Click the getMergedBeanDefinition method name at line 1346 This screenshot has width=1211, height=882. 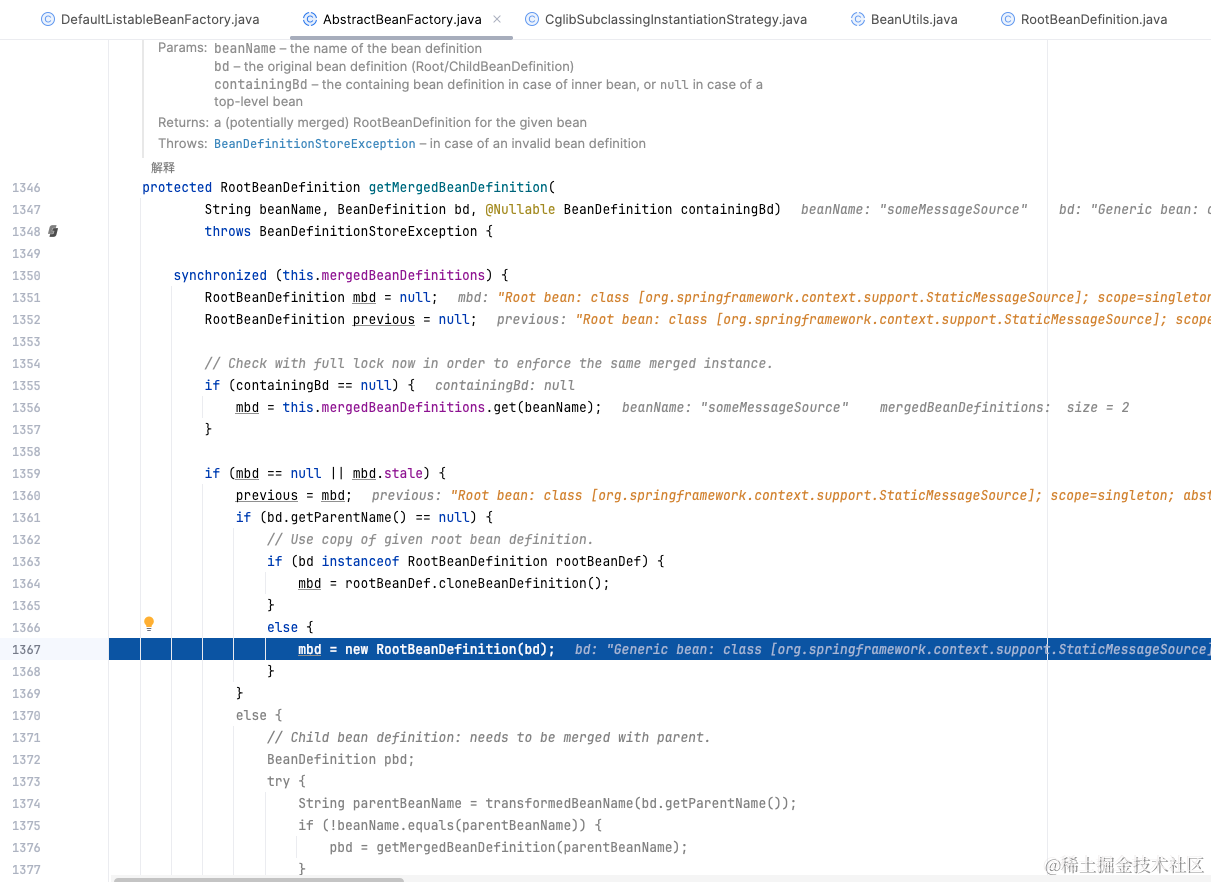[458, 187]
